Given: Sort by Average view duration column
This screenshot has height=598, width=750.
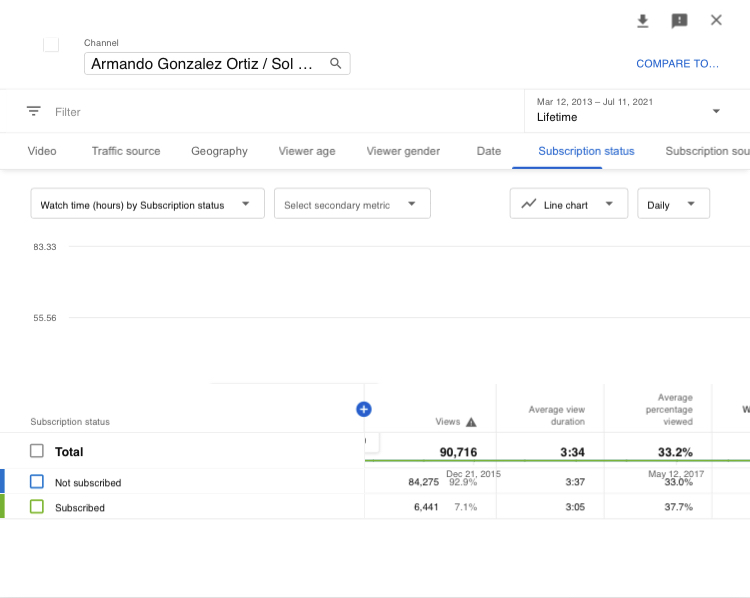Looking at the screenshot, I should [x=556, y=415].
